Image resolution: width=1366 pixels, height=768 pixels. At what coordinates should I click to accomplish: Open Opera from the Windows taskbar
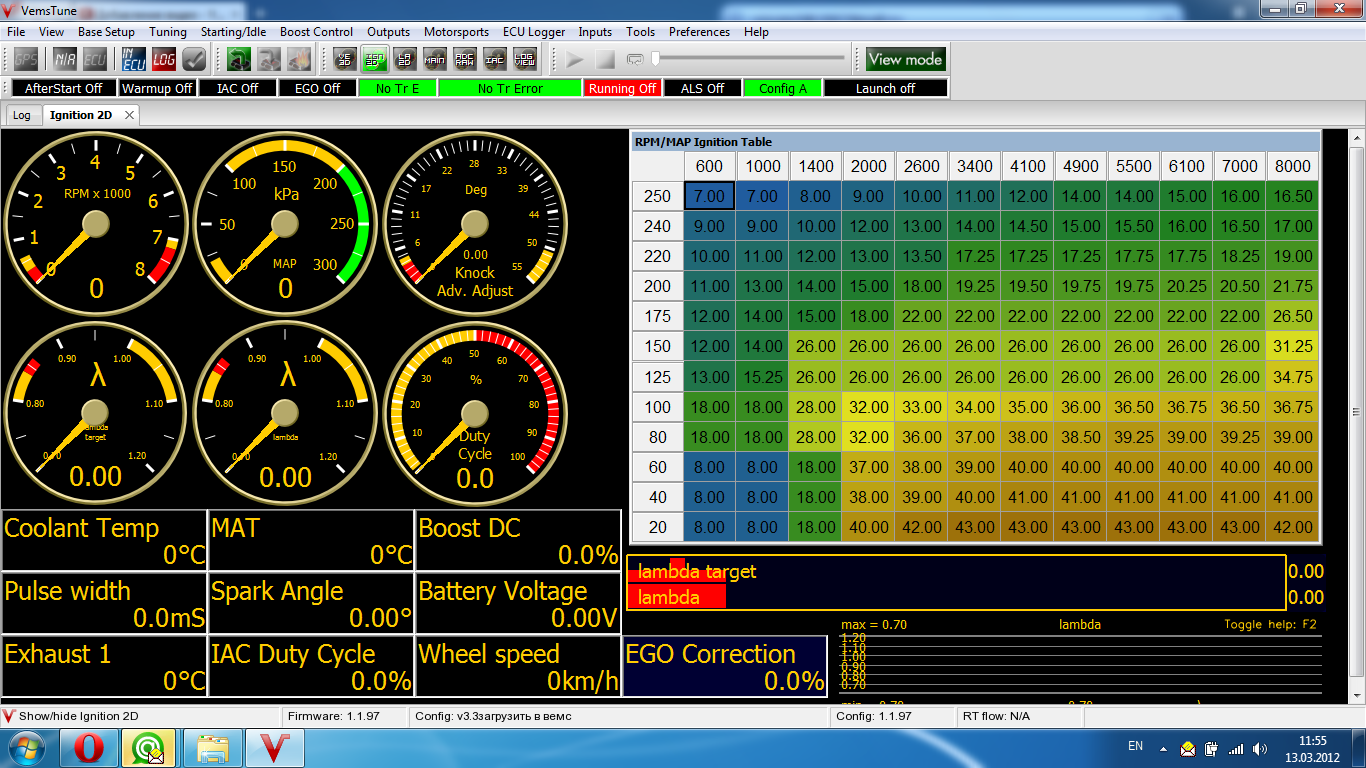pos(89,747)
